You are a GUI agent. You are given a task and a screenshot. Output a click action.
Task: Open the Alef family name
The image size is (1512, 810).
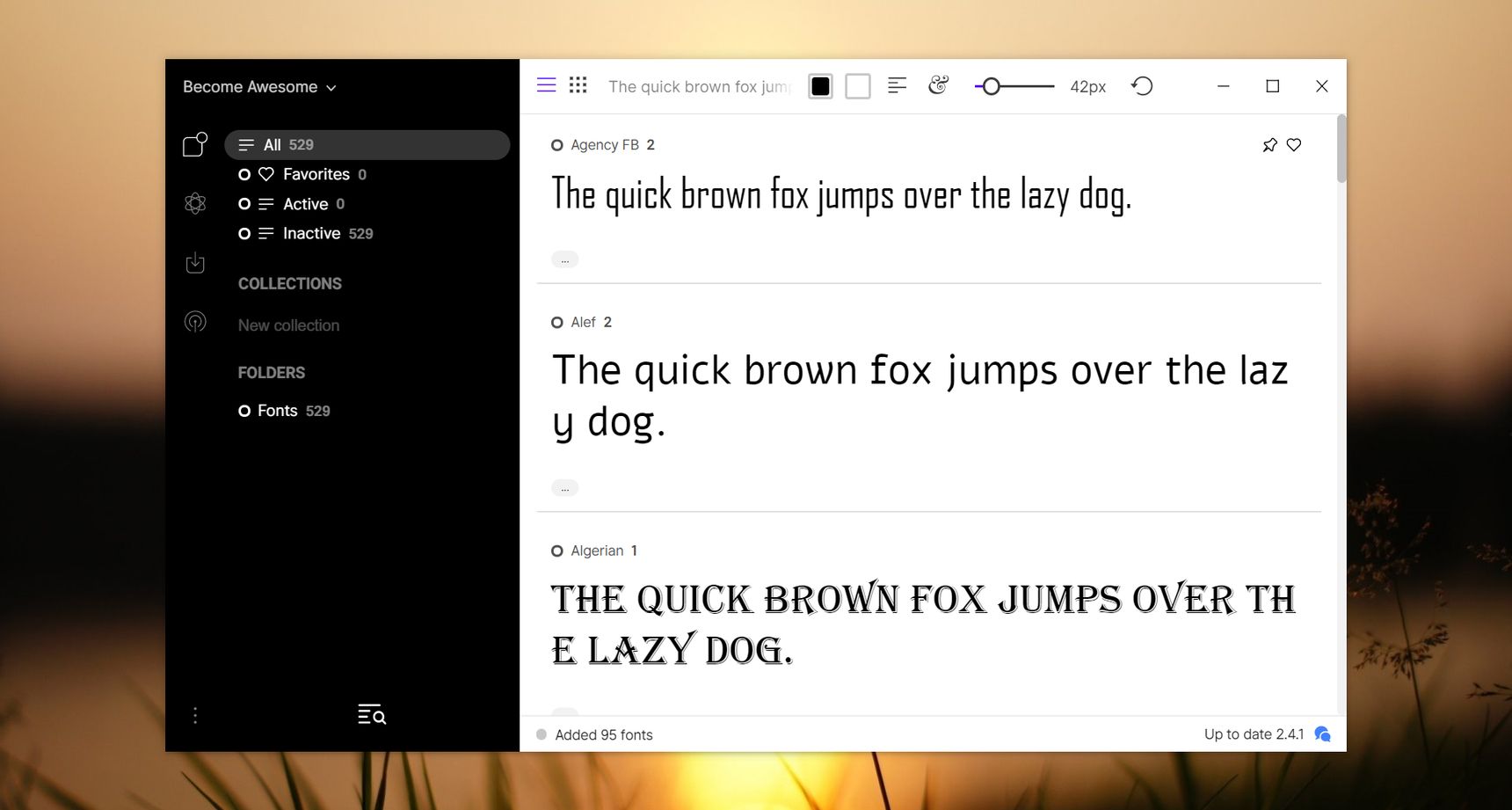pyautogui.click(x=584, y=323)
